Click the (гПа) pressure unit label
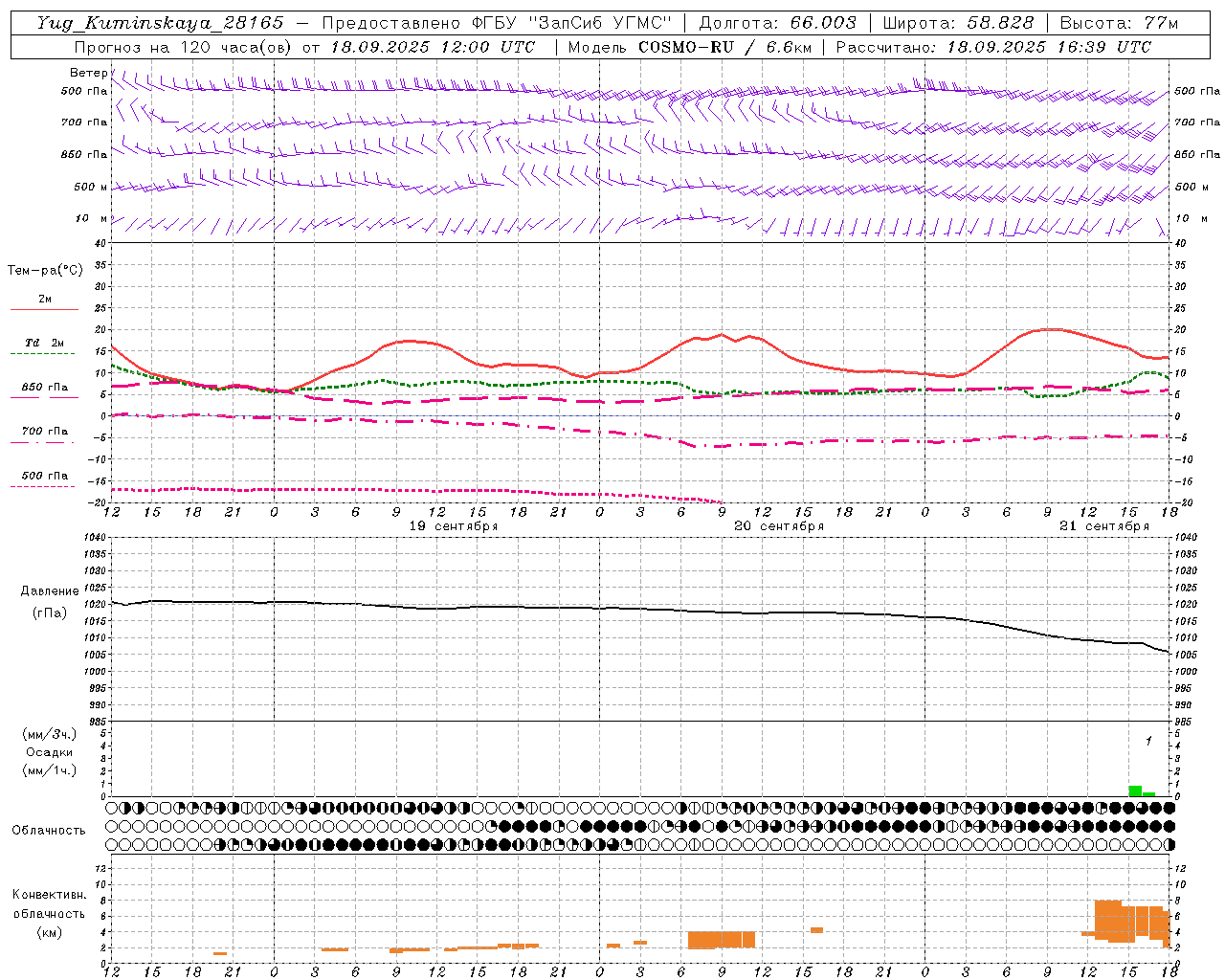Image resolution: width=1225 pixels, height=980 pixels. [48, 613]
